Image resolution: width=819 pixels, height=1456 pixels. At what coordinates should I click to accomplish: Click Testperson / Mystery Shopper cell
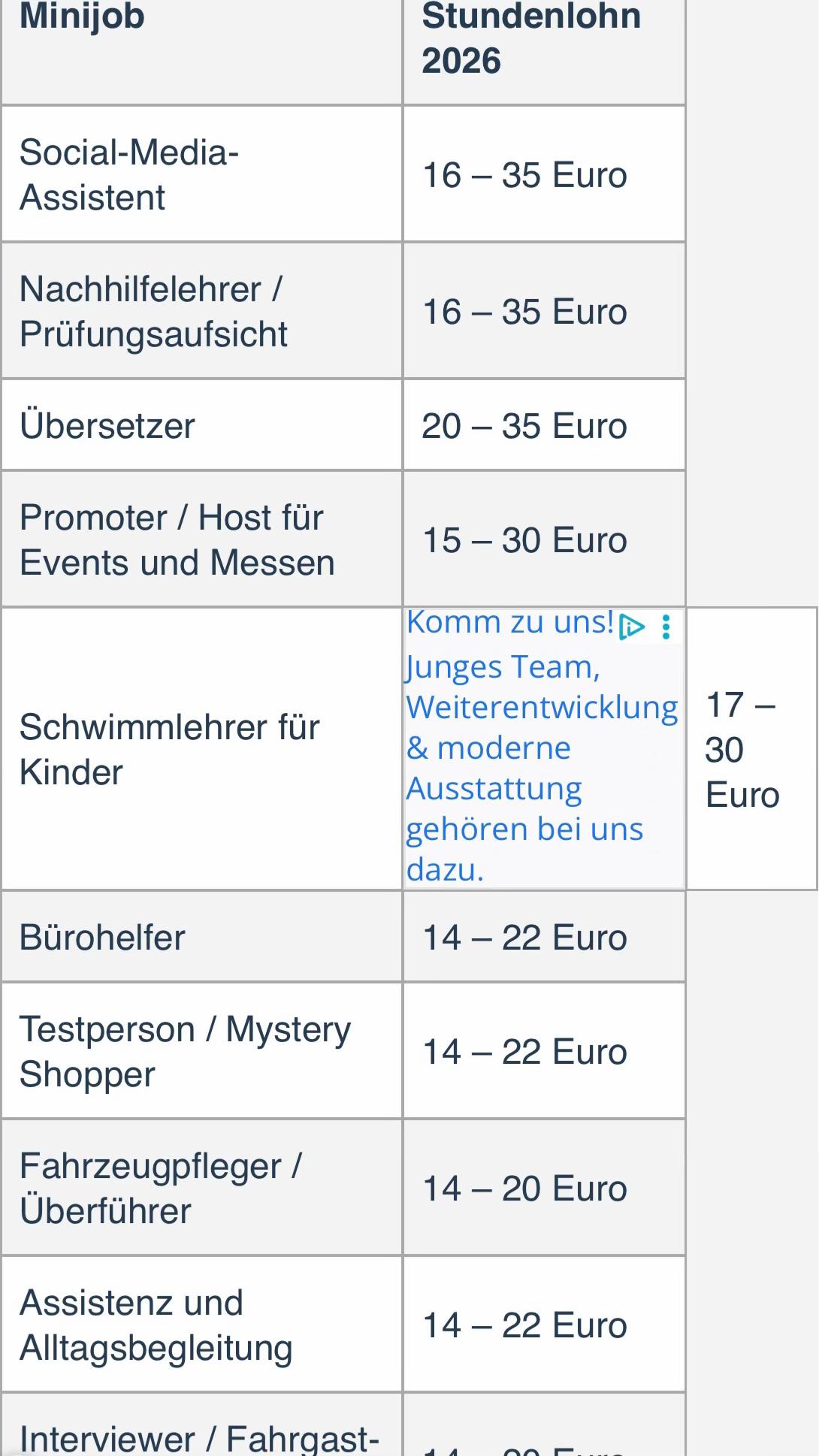tap(201, 1051)
